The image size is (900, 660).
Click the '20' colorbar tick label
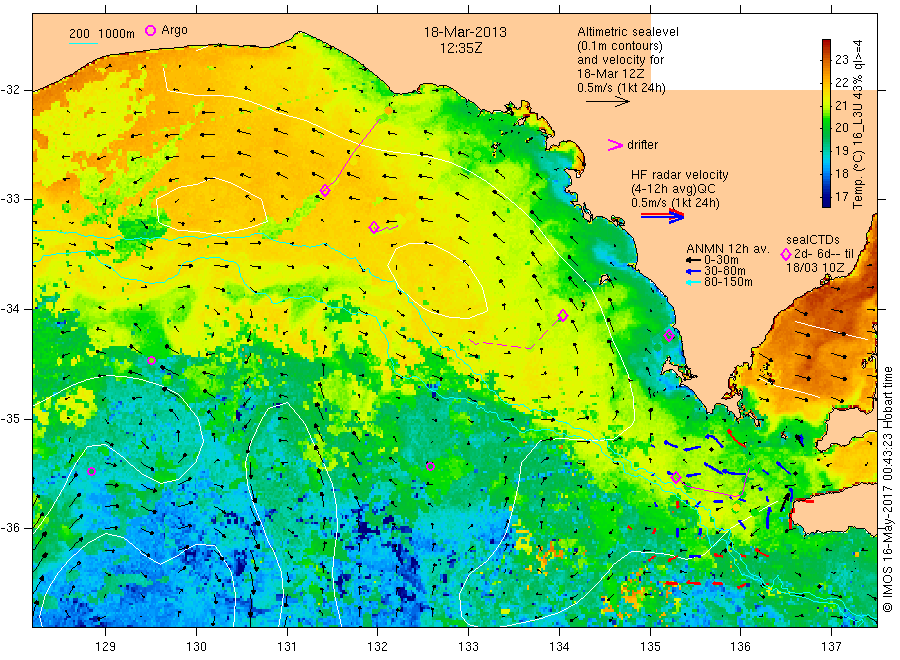pos(841,127)
